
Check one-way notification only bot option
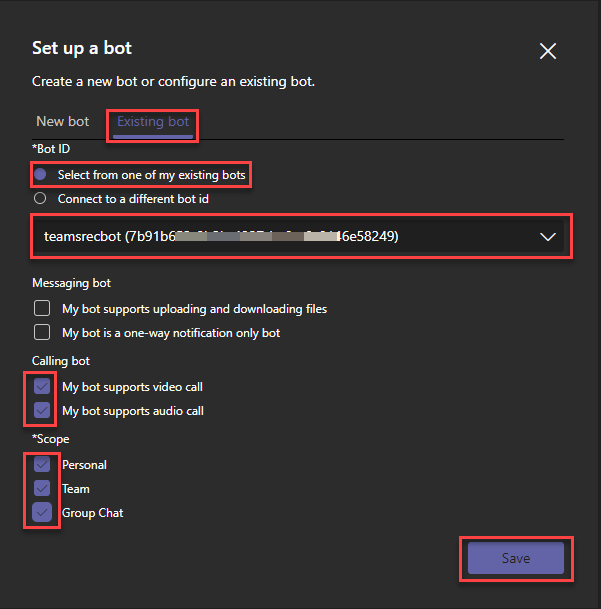[42, 332]
